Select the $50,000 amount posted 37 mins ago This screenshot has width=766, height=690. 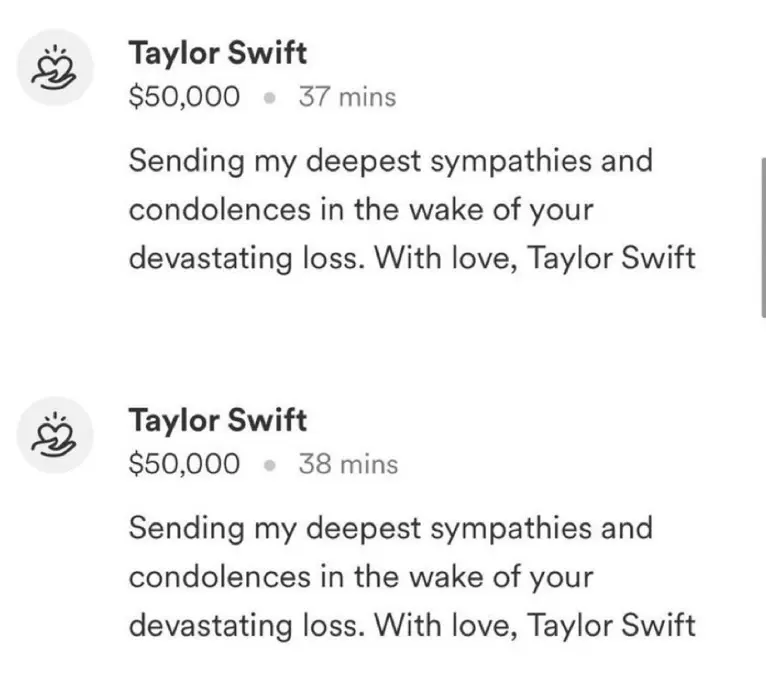tap(185, 97)
